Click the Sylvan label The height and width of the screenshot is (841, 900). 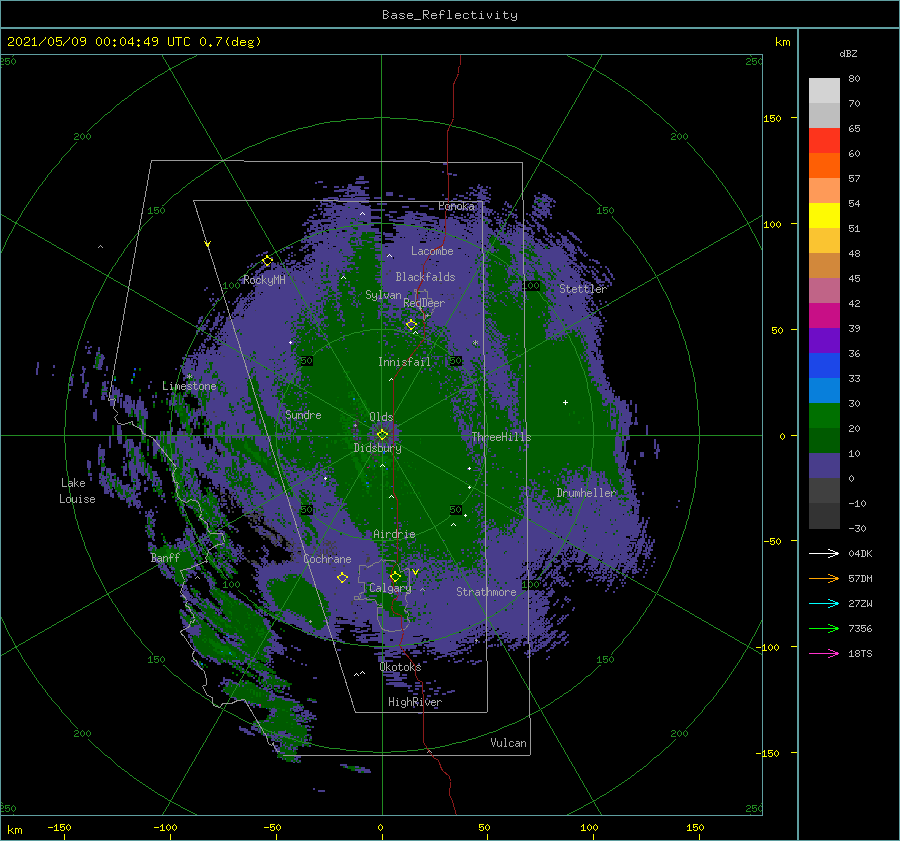click(383, 296)
